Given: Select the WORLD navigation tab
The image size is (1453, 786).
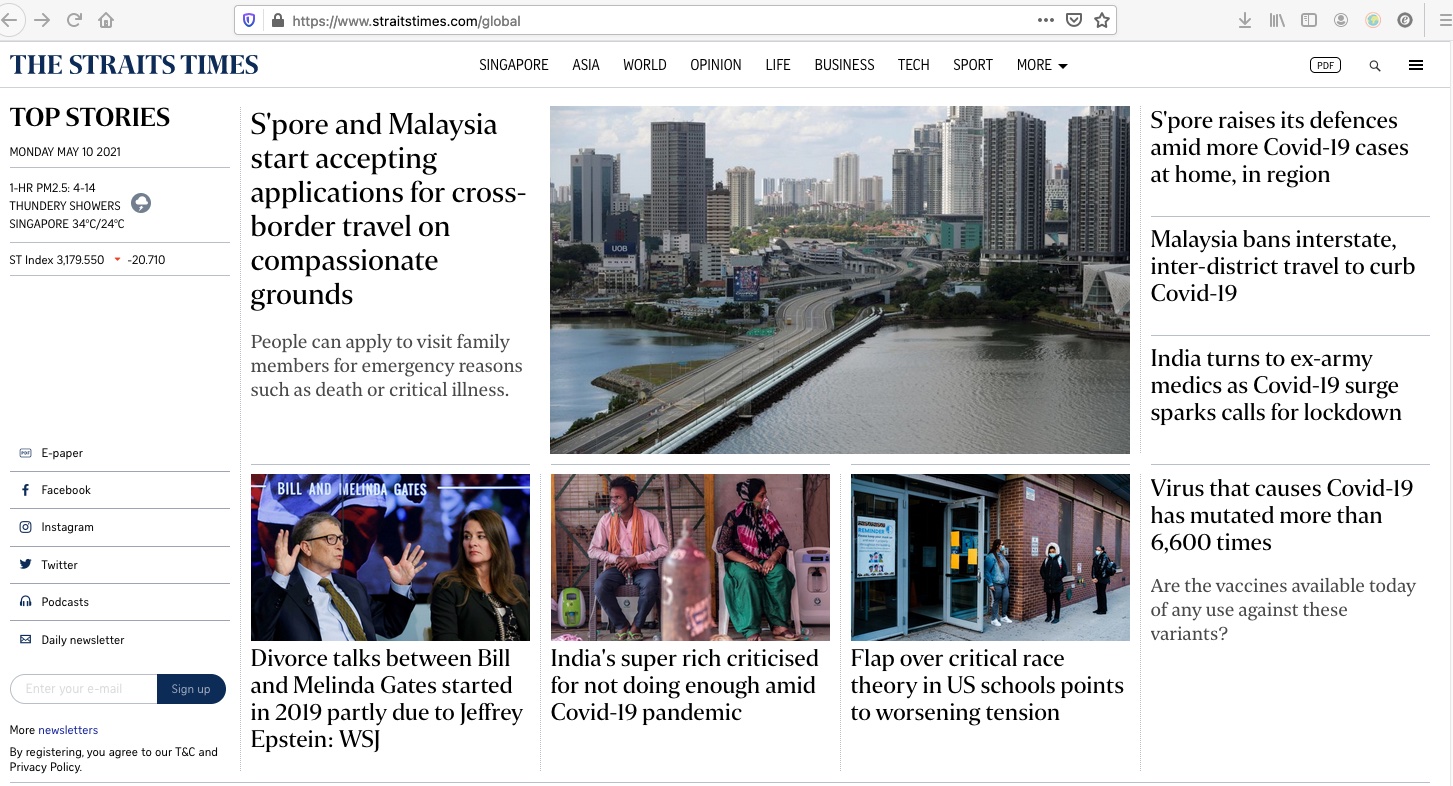Looking at the screenshot, I should click(644, 65).
